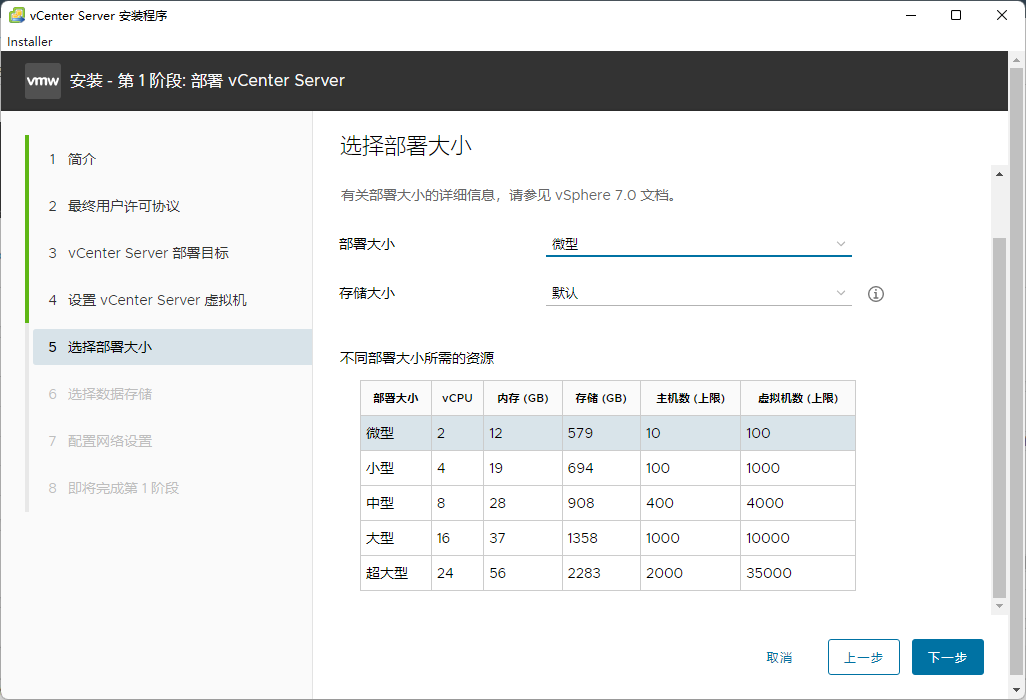Click the 微型 row in the table
This screenshot has height=700, width=1026.
click(x=608, y=433)
